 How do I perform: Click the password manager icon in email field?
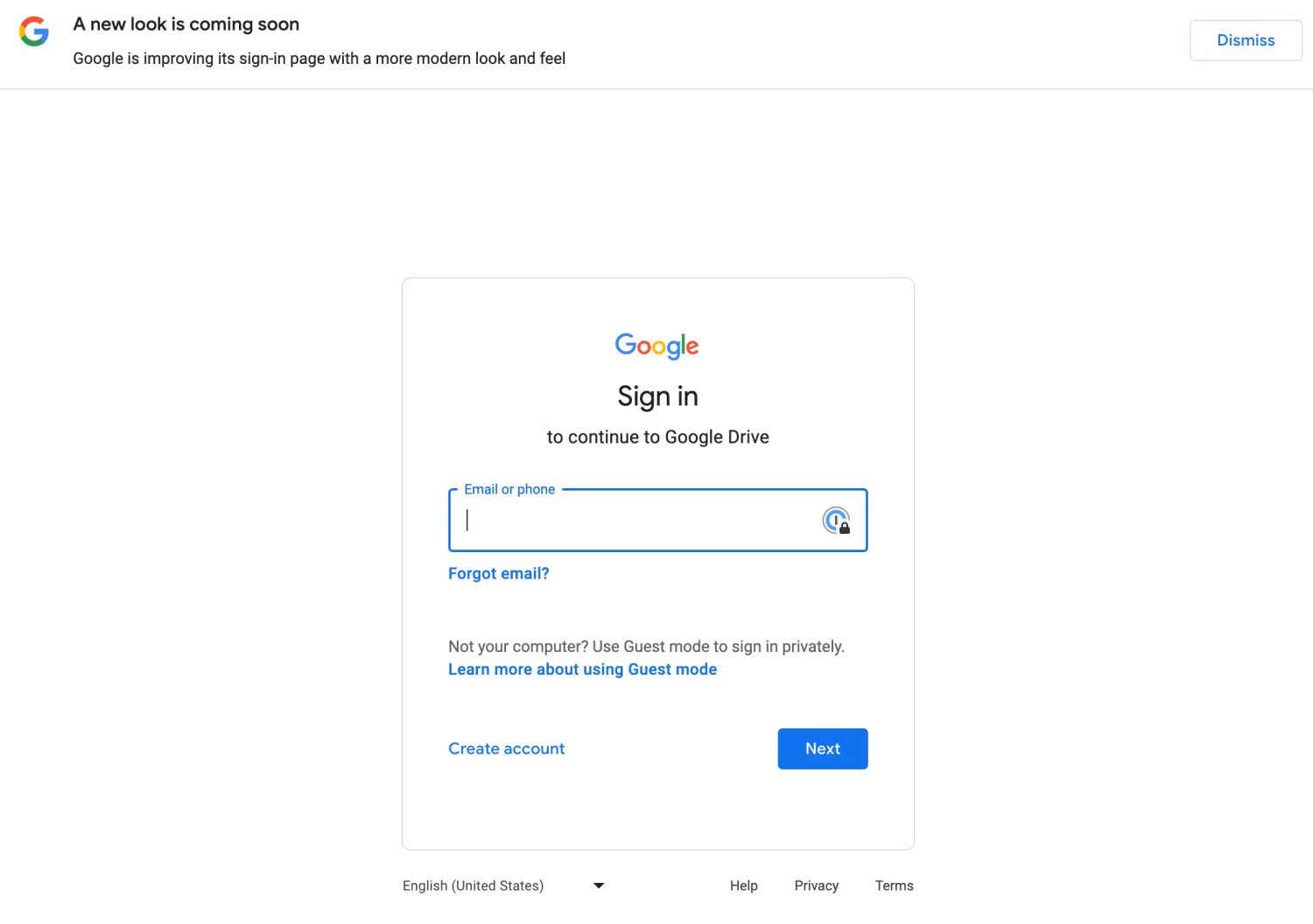(x=836, y=521)
